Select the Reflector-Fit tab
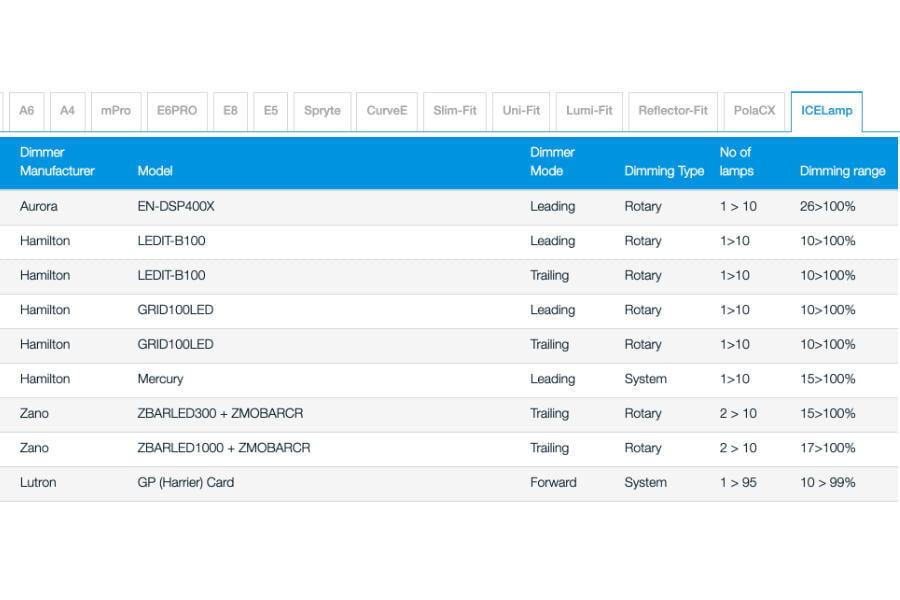Image resolution: width=900 pixels, height=600 pixels. tap(673, 111)
